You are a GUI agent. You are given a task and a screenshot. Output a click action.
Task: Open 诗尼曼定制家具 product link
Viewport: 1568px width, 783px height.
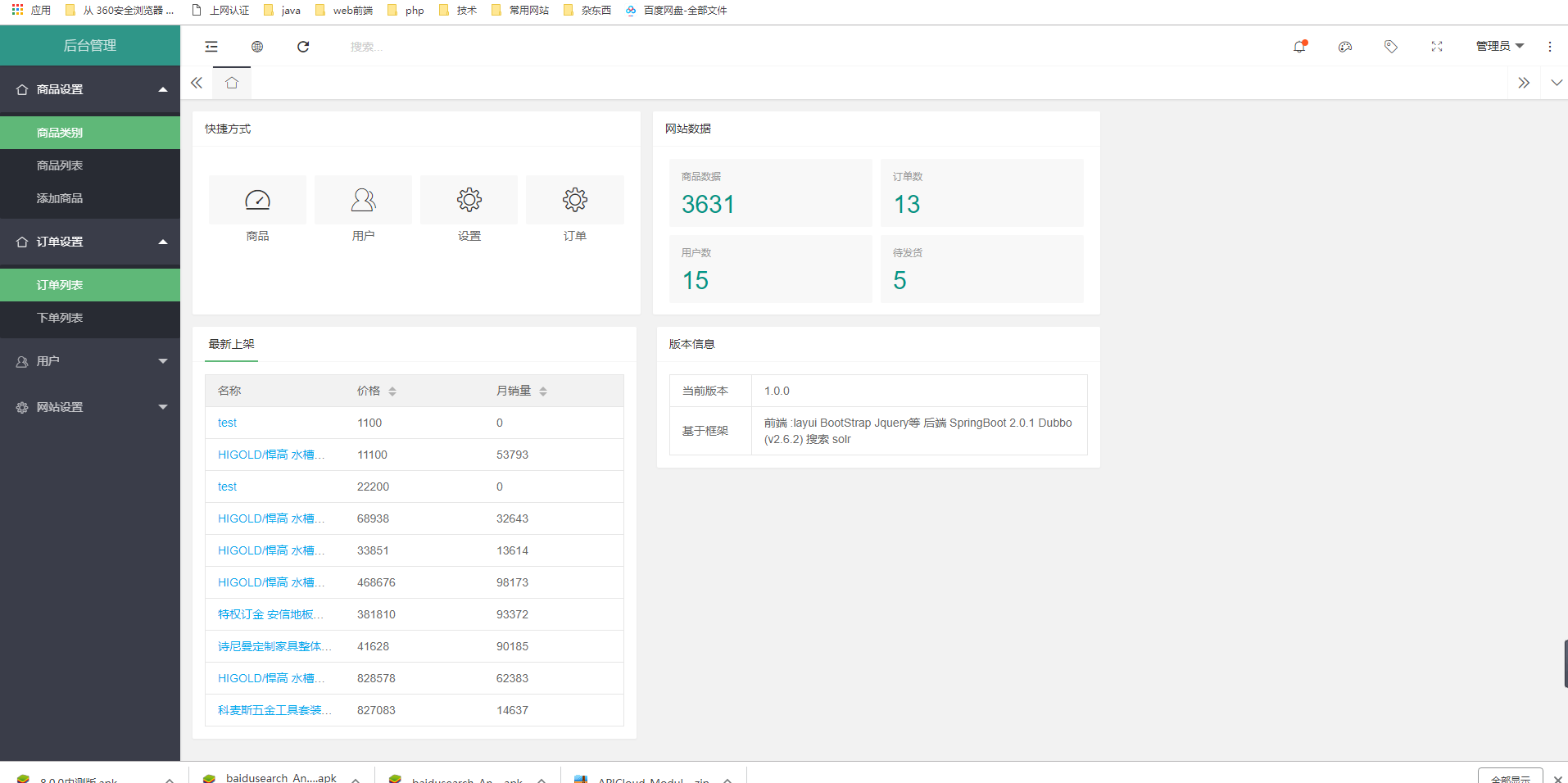pyautogui.click(x=274, y=646)
